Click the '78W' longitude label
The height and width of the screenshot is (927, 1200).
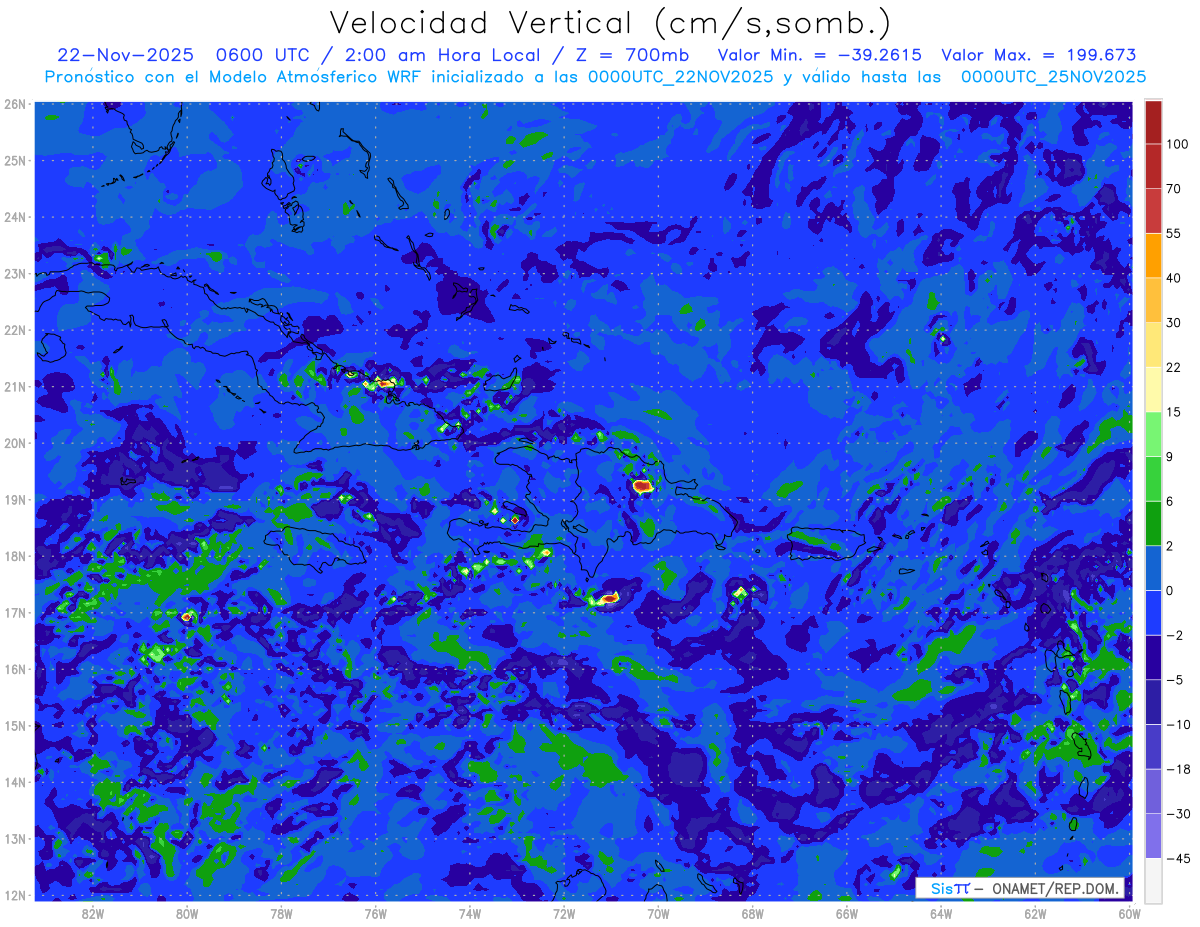click(x=281, y=913)
